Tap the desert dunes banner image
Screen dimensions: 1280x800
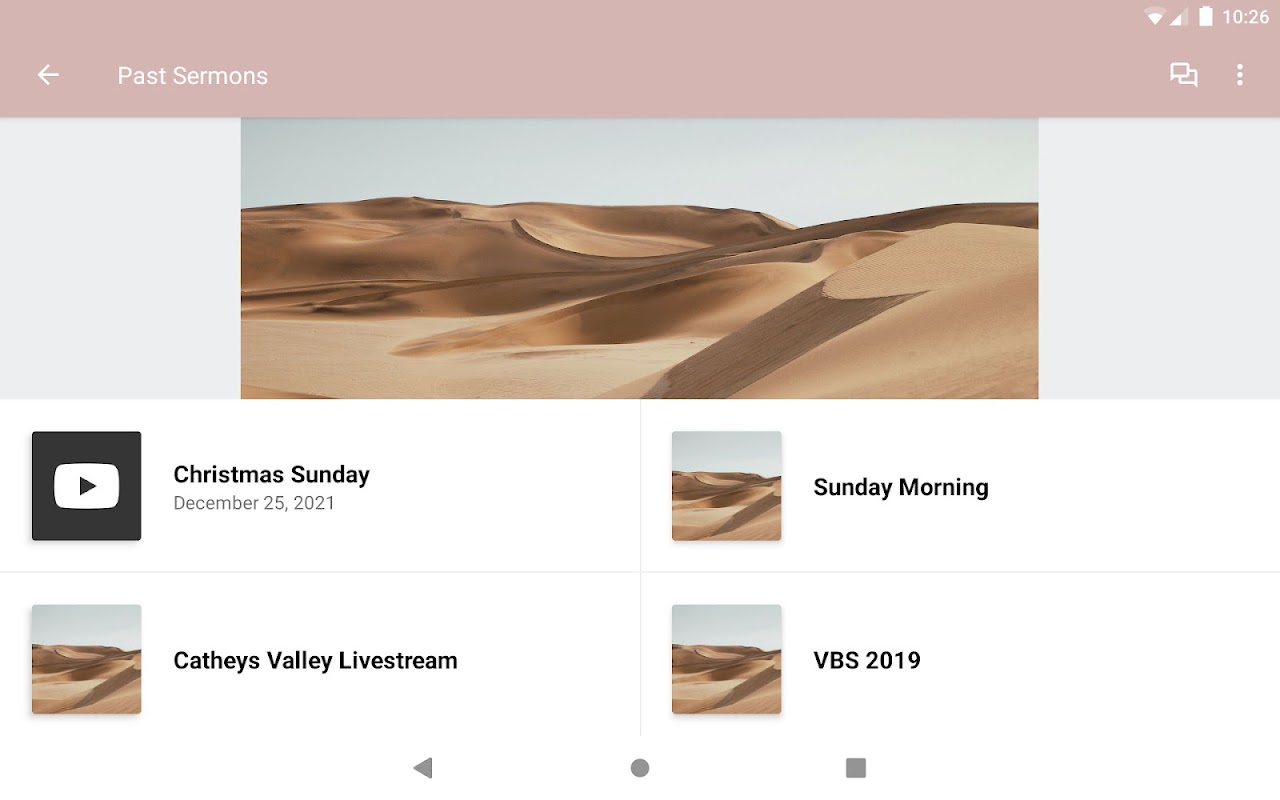click(x=639, y=258)
